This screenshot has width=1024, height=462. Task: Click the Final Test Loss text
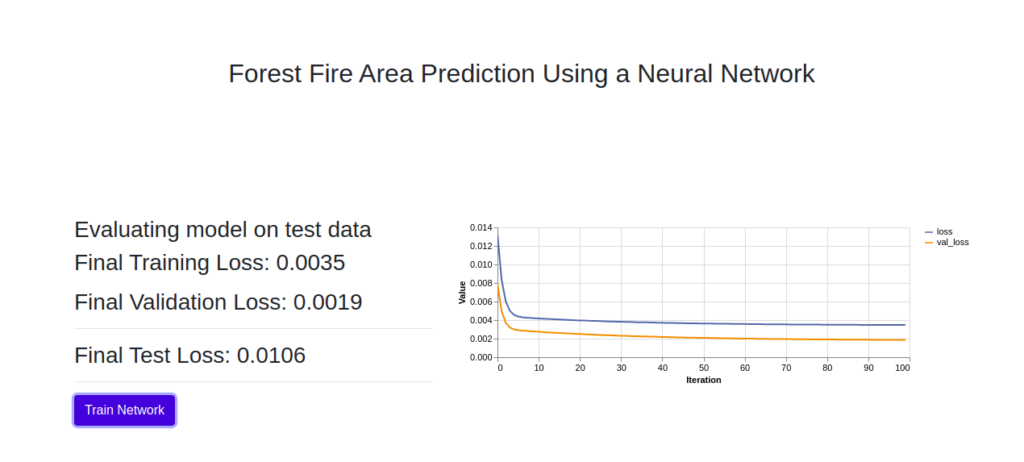[190, 355]
